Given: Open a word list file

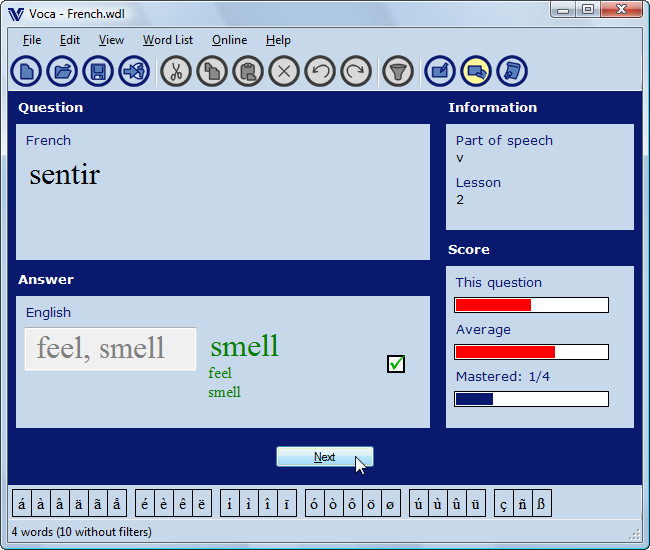Looking at the screenshot, I should click(62, 71).
